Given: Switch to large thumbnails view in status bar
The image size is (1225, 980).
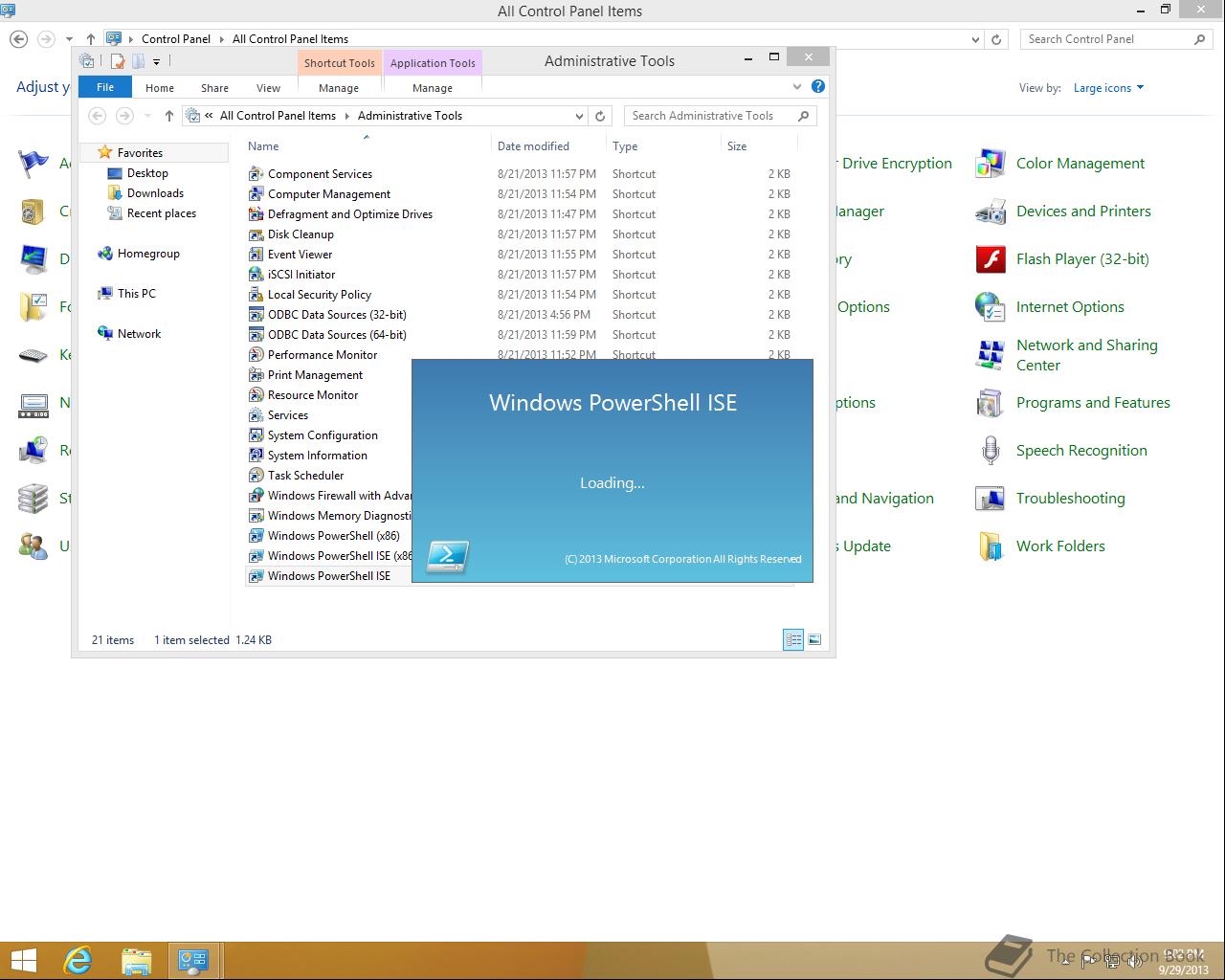Looking at the screenshot, I should tap(814, 640).
